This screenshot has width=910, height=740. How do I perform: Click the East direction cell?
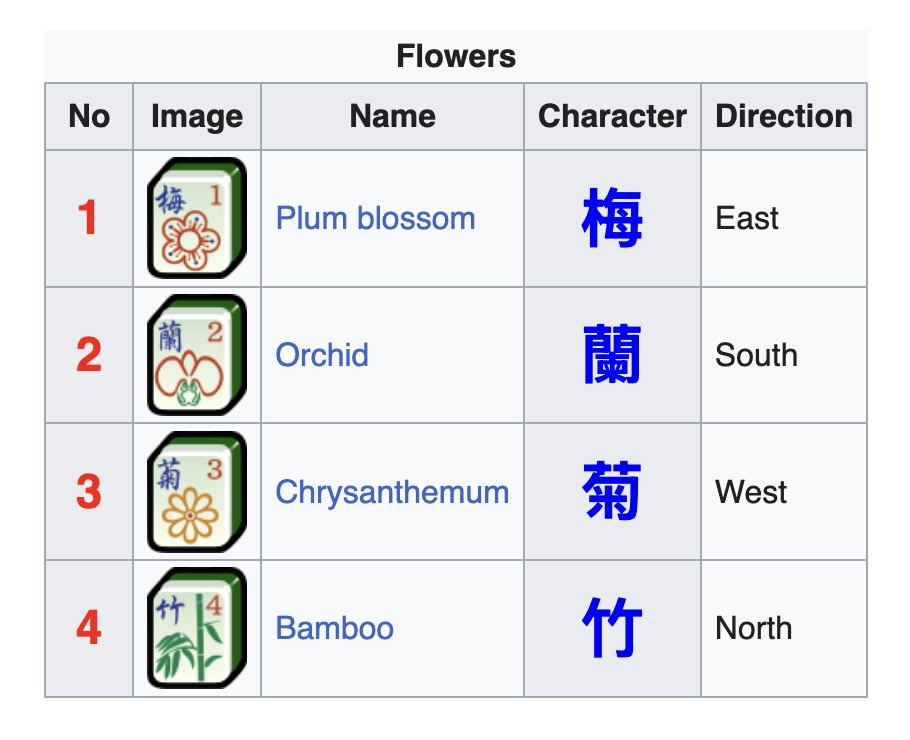(x=747, y=218)
